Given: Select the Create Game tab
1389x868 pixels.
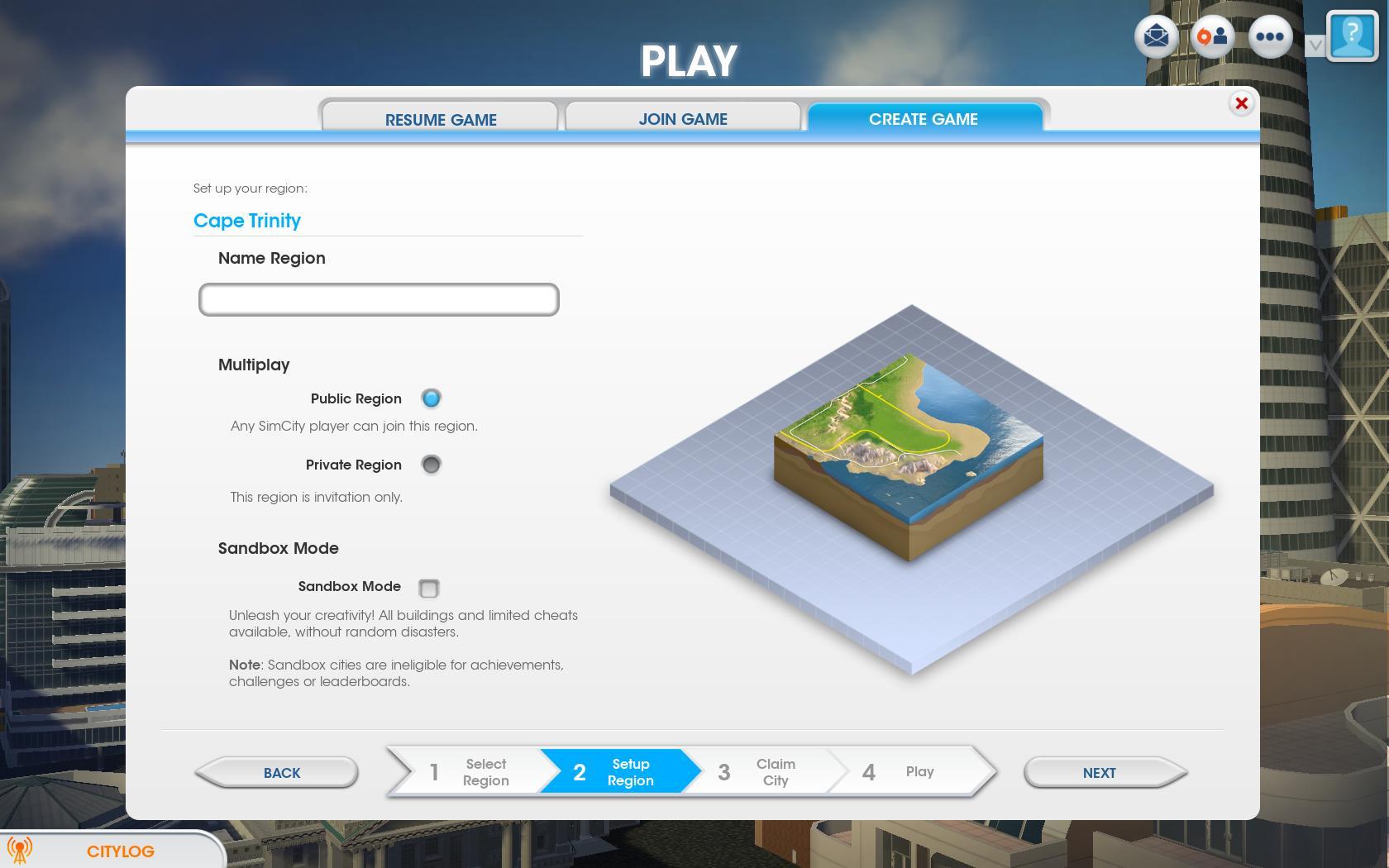Looking at the screenshot, I should (924, 119).
